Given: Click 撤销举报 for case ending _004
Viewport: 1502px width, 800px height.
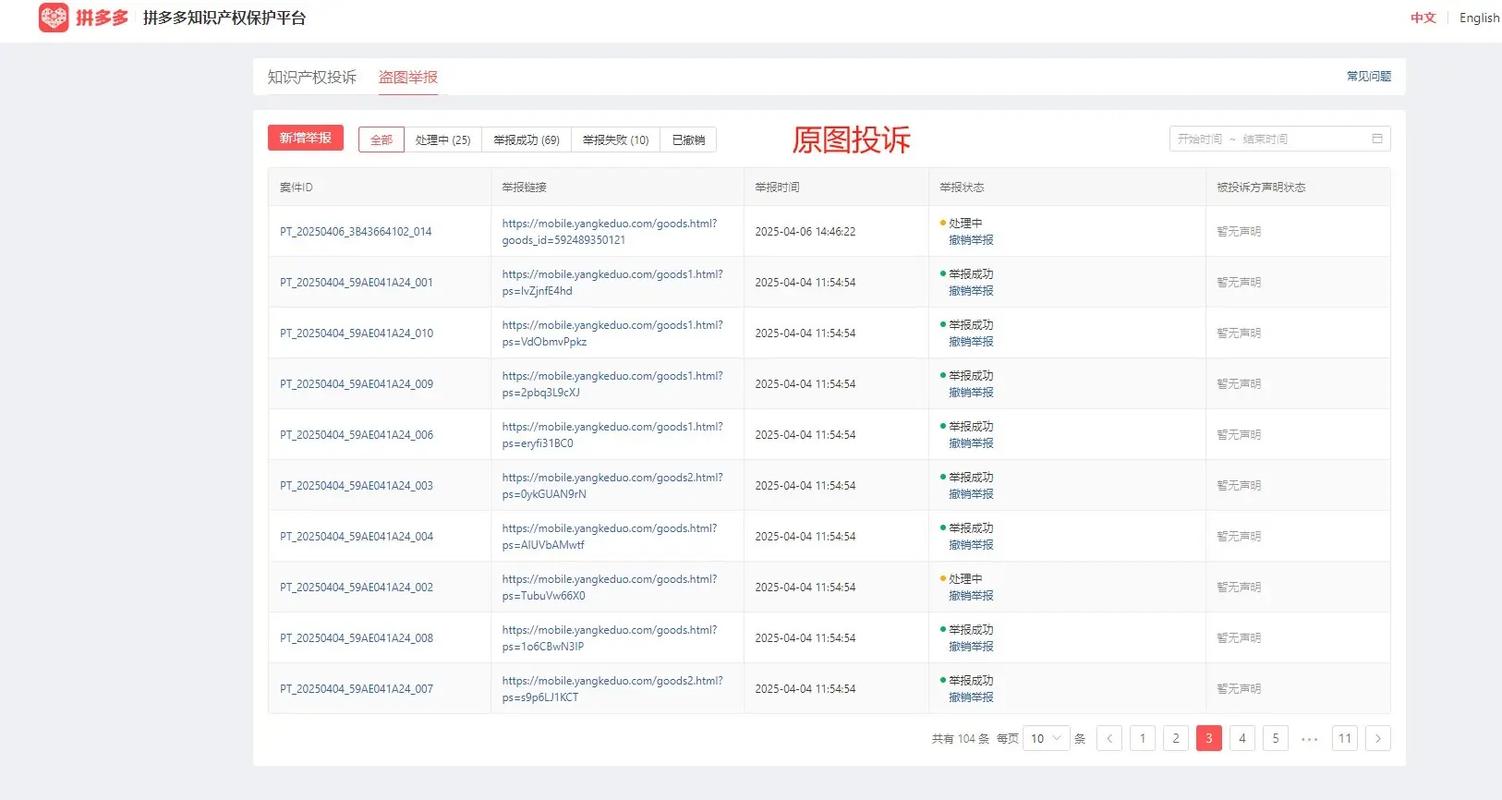Looking at the screenshot, I should click(971, 545).
